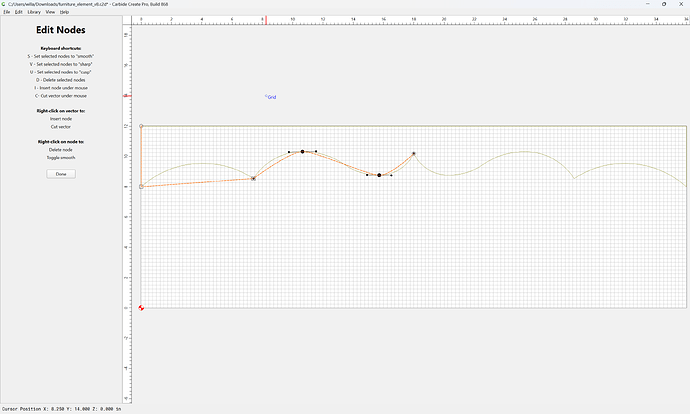Select the node joining first and second arcs

253,178
